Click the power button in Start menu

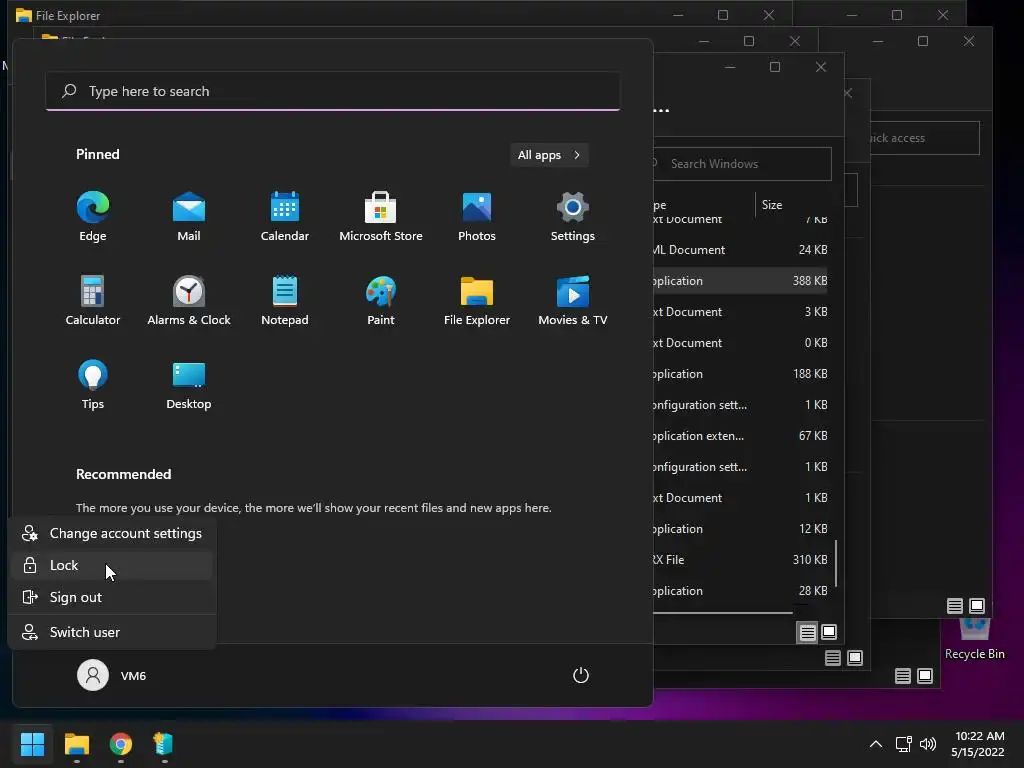point(581,675)
